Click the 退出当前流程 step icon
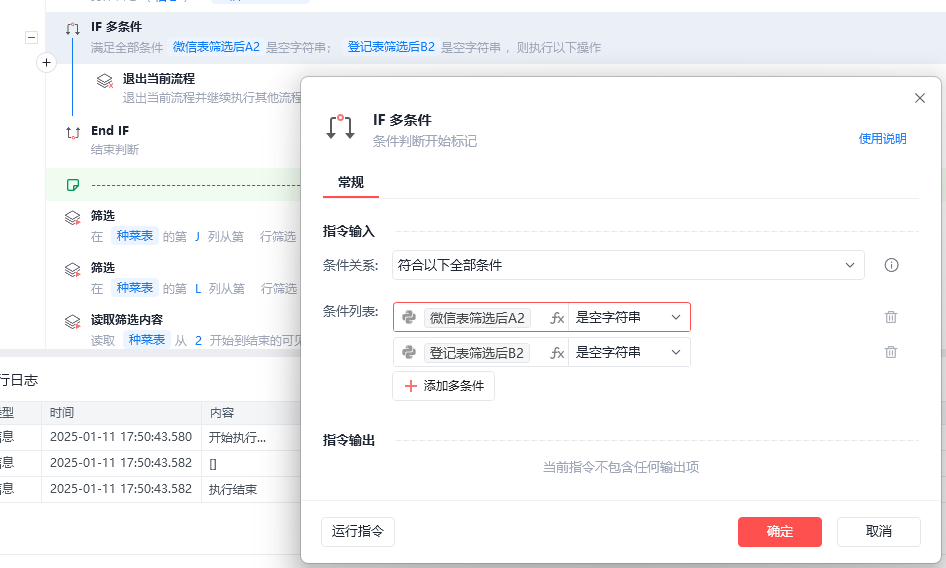The width and height of the screenshot is (946, 568). (104, 81)
